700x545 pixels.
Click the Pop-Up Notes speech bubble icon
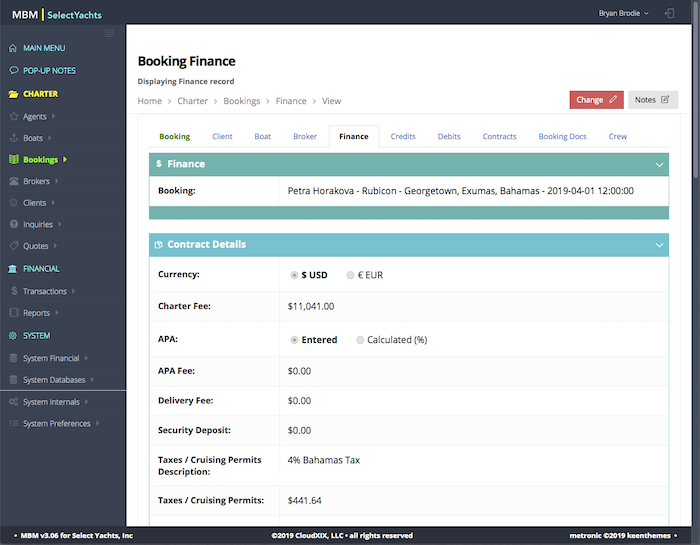click(13, 70)
